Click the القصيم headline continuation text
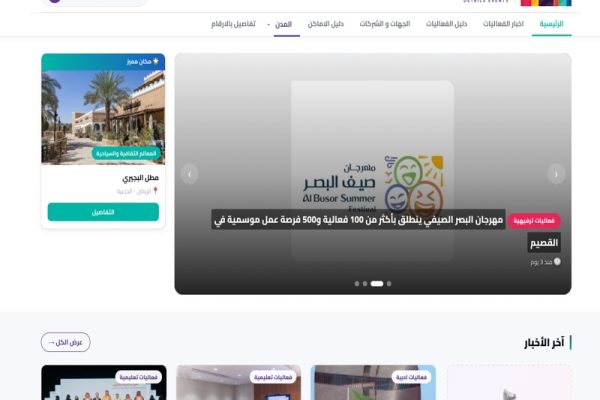Screen dimensions: 600x400 pos(544,243)
